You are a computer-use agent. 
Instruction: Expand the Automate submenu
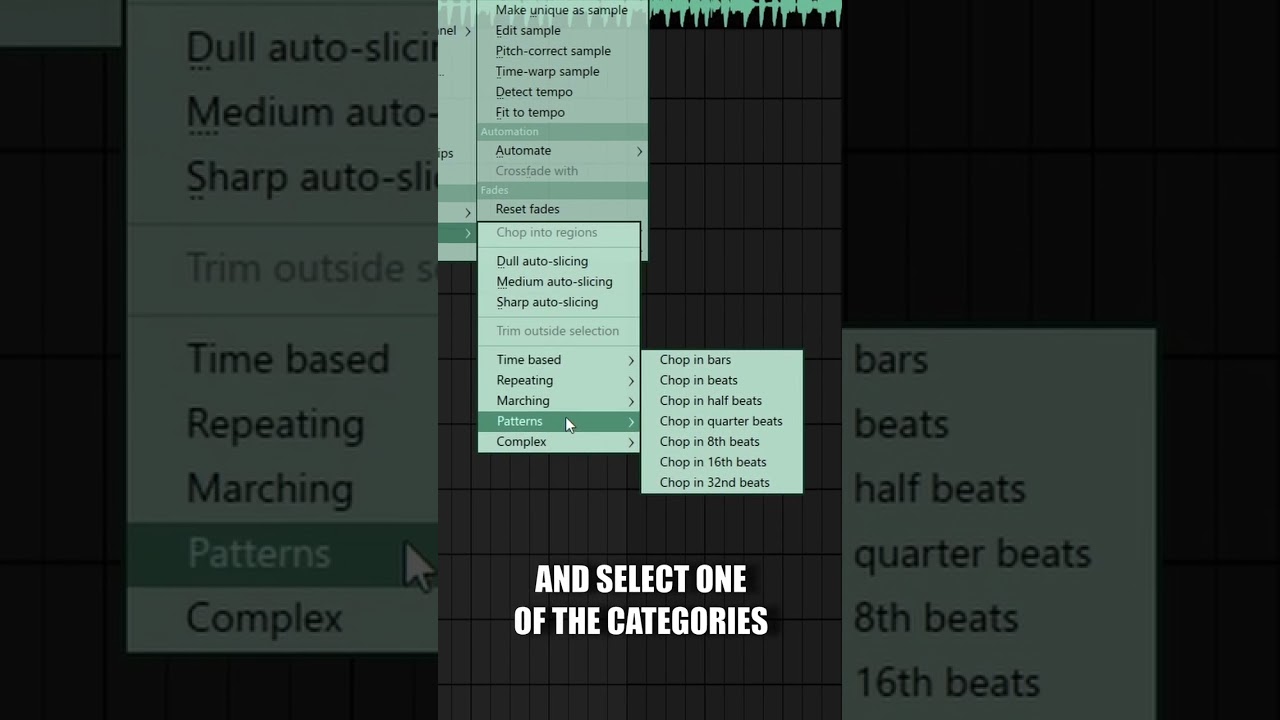562,151
